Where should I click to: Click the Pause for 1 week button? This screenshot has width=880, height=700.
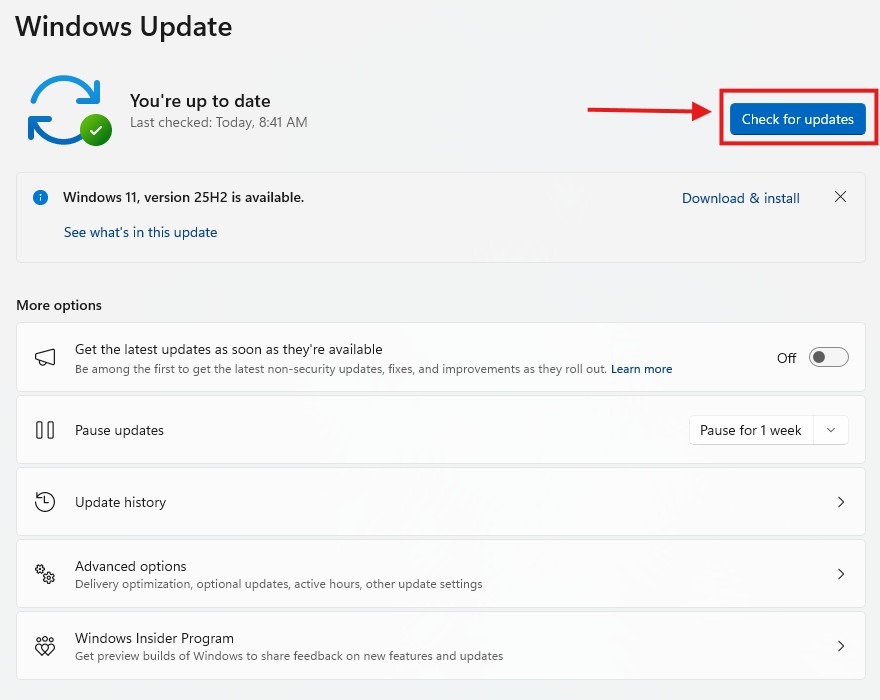[x=750, y=430]
